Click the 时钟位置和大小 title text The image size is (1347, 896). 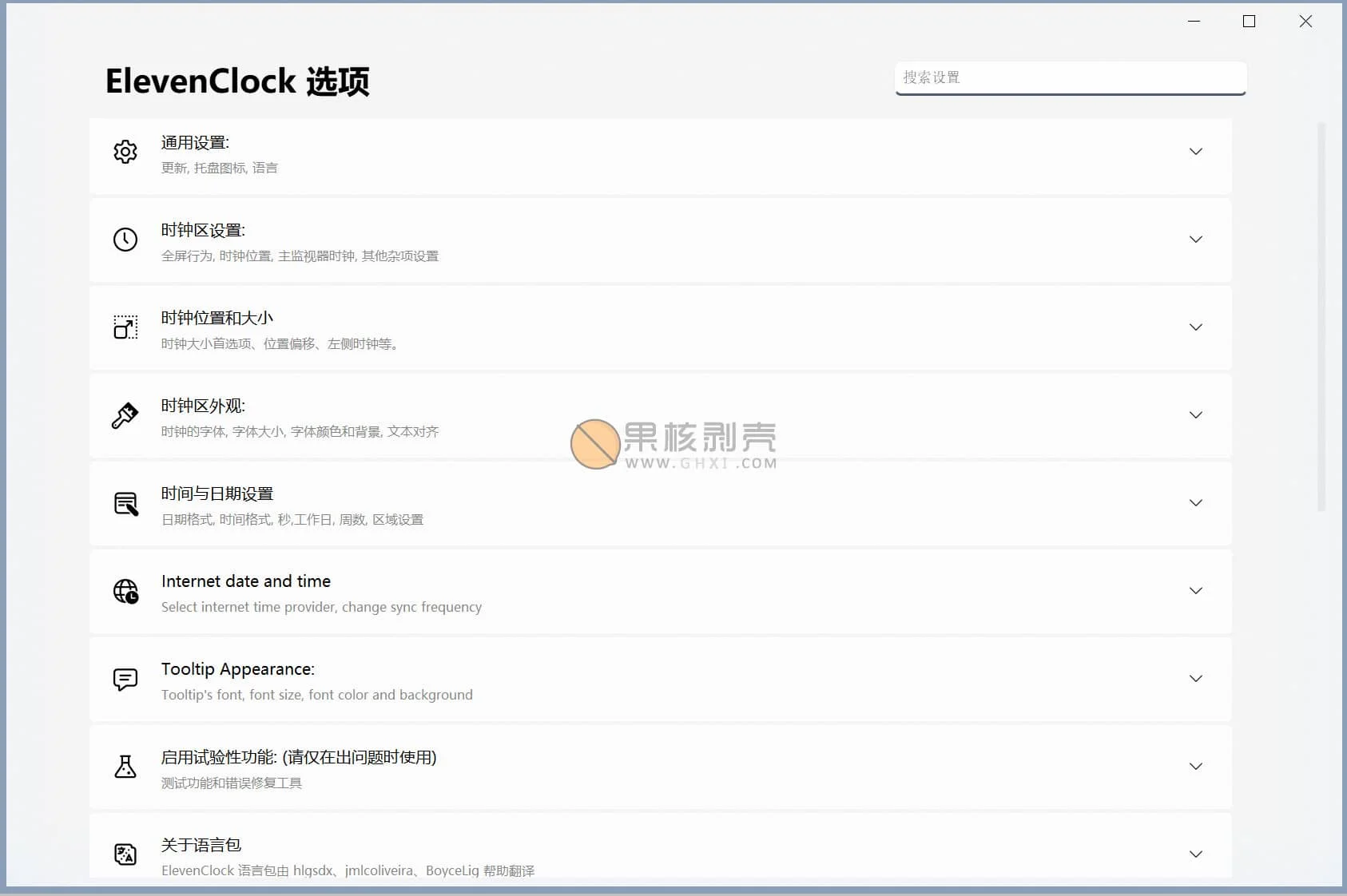(x=217, y=319)
